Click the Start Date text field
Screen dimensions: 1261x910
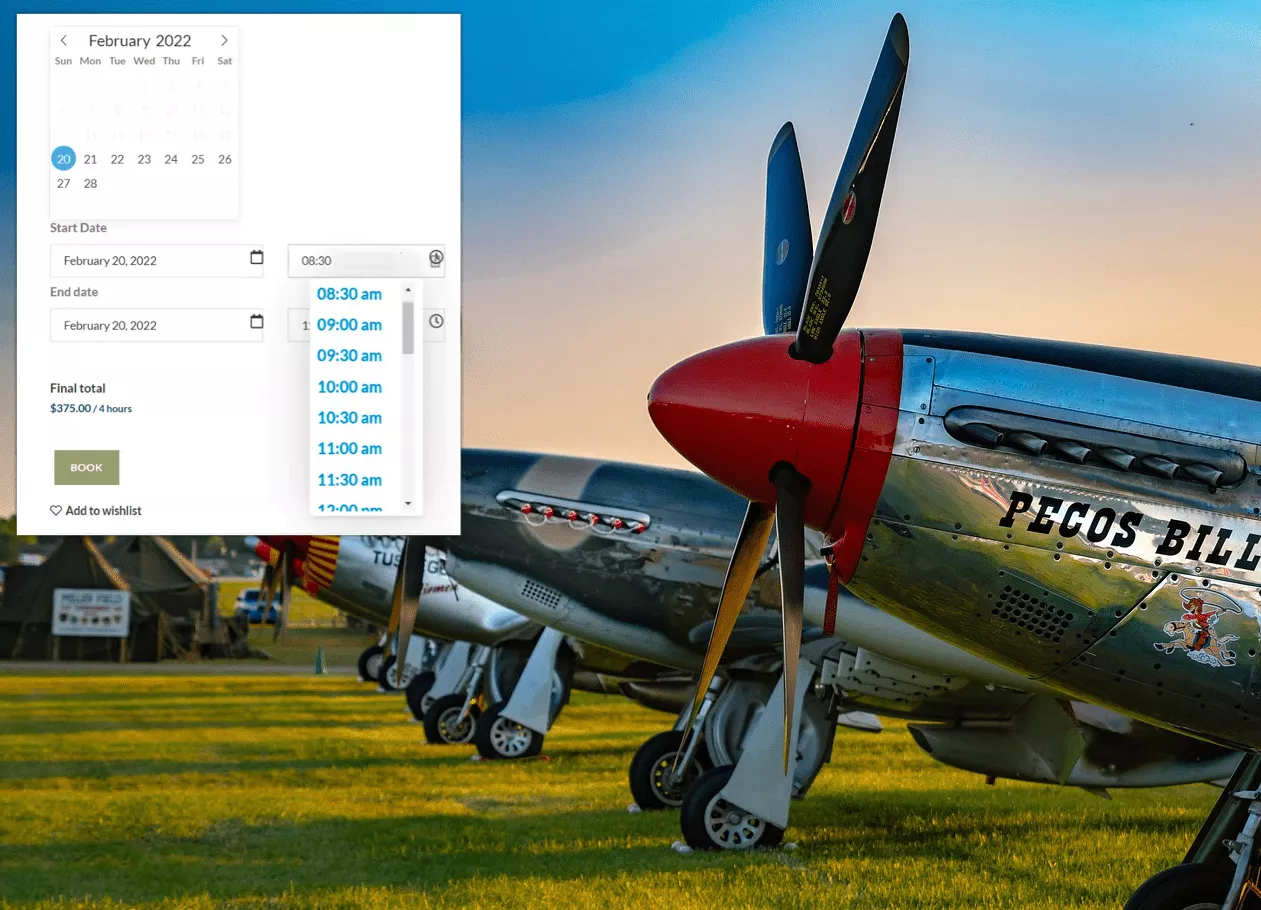(x=150, y=260)
